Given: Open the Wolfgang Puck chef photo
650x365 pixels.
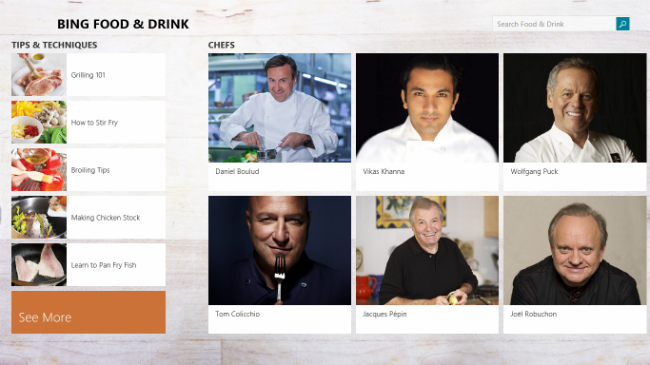Looking at the screenshot, I should tap(575, 108).
